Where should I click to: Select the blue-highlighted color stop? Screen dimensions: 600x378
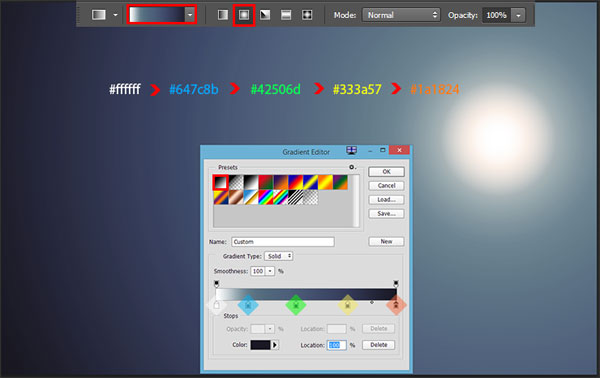click(x=248, y=305)
